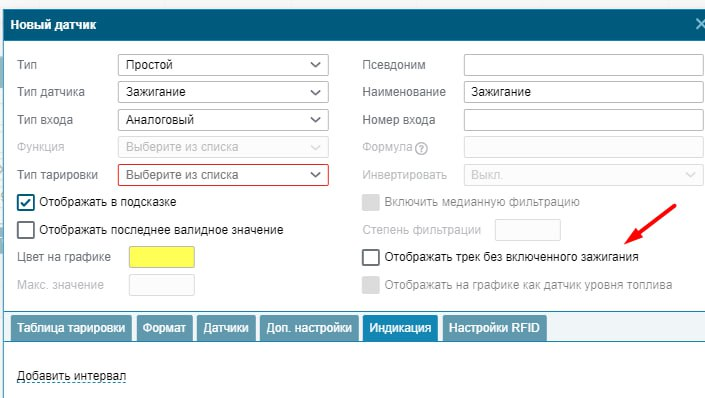Open the Тип dropdown set to Простой

(x=223, y=65)
